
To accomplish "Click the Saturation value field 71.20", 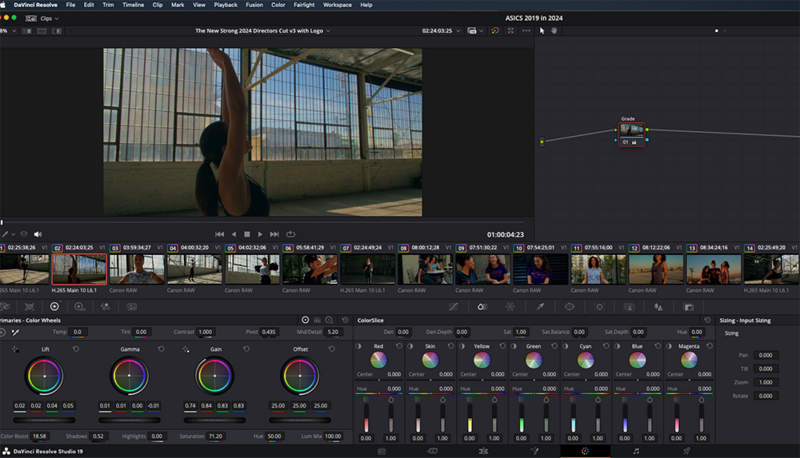I will coord(215,436).
